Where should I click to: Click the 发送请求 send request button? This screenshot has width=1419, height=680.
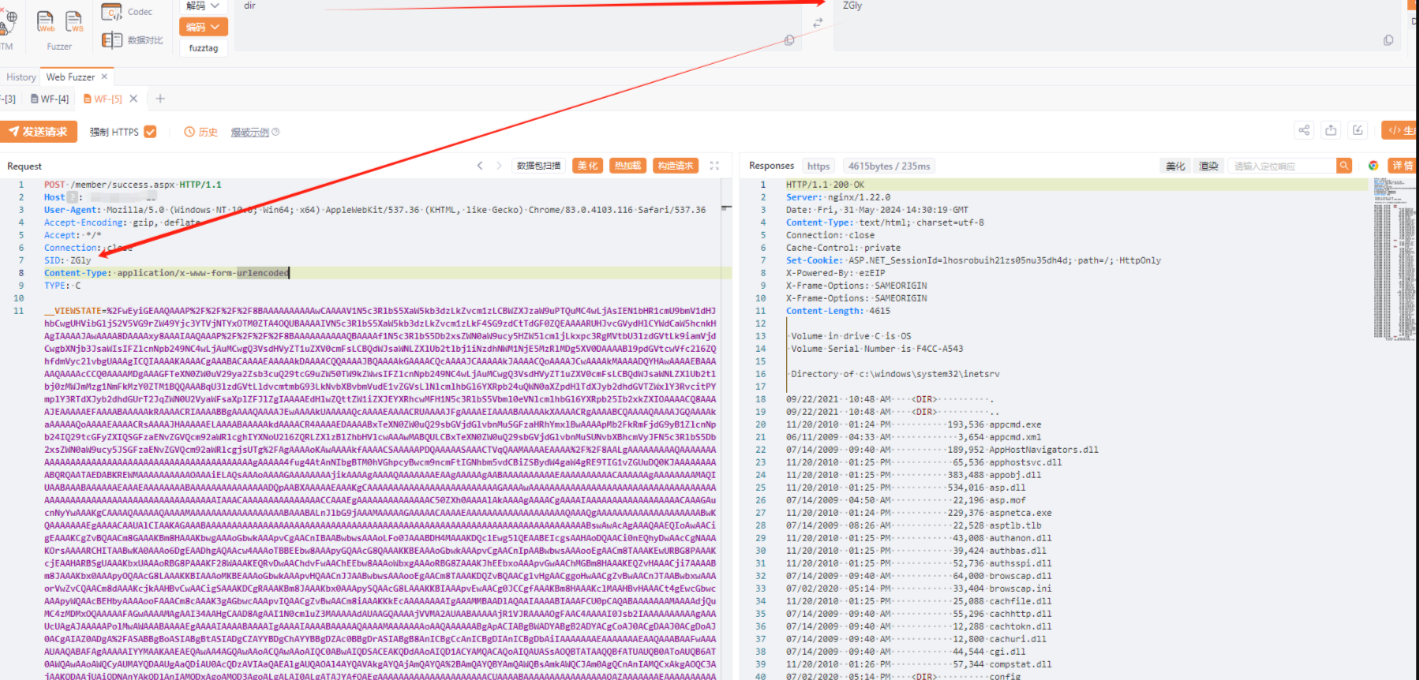point(38,132)
